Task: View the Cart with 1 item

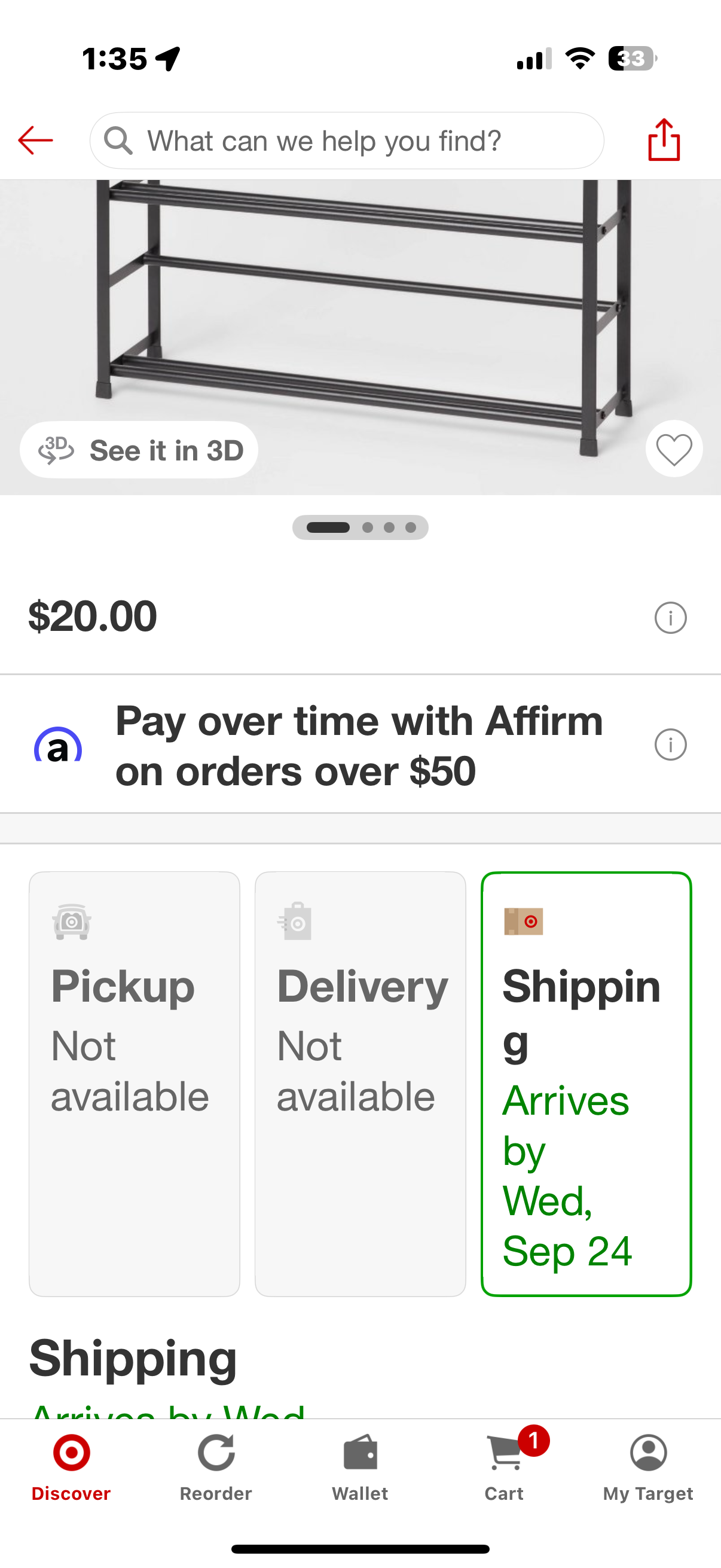Action: pos(505,1467)
